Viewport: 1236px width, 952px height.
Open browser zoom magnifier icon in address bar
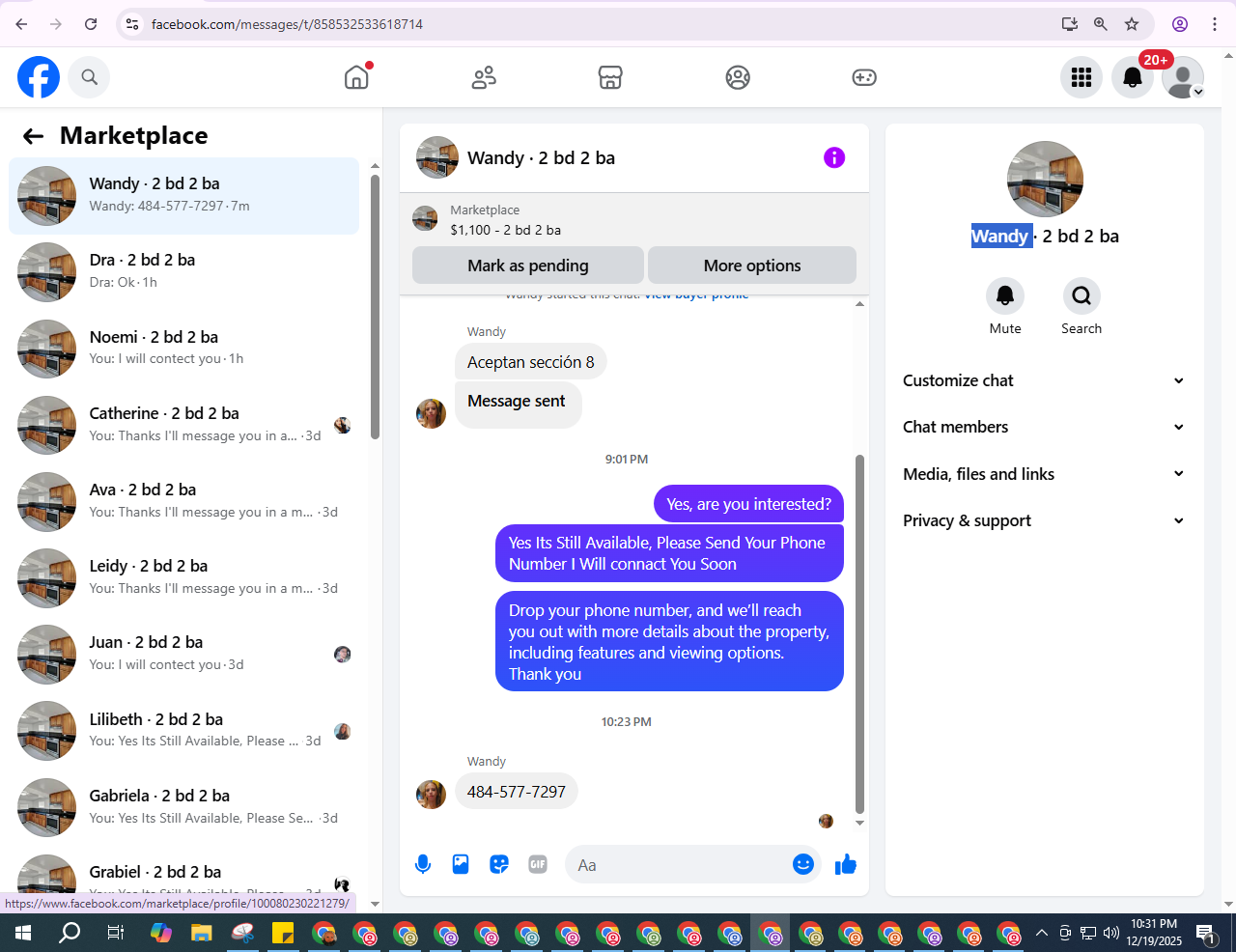[x=1101, y=24]
